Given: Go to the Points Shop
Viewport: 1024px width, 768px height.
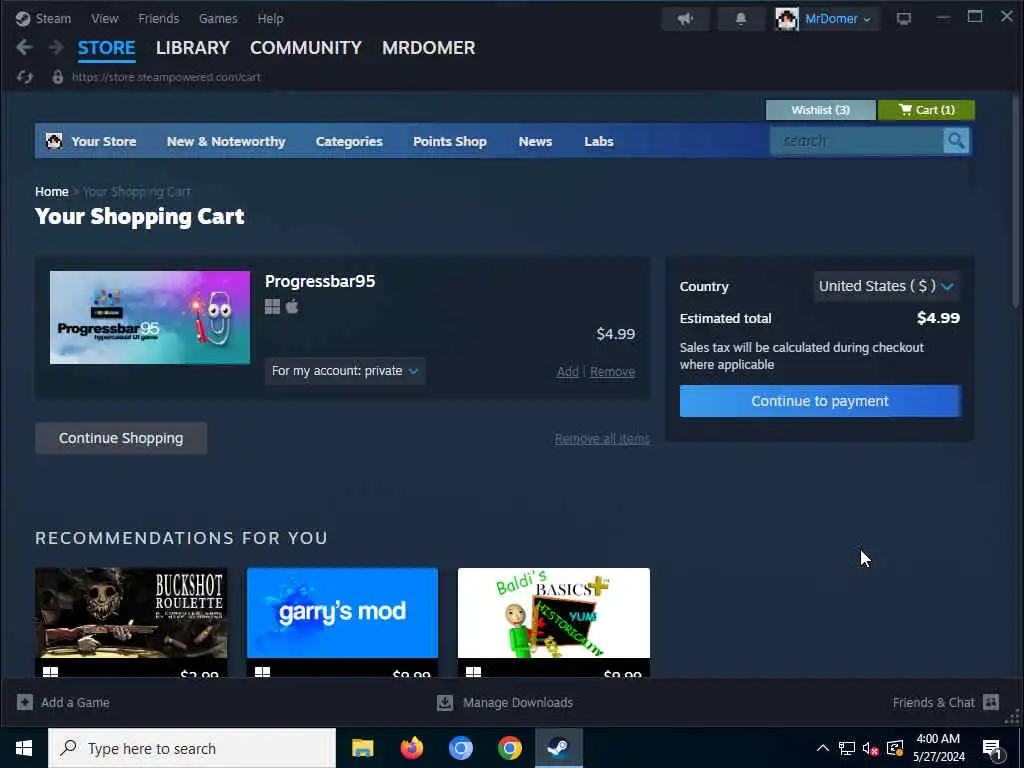Looking at the screenshot, I should (x=450, y=141).
